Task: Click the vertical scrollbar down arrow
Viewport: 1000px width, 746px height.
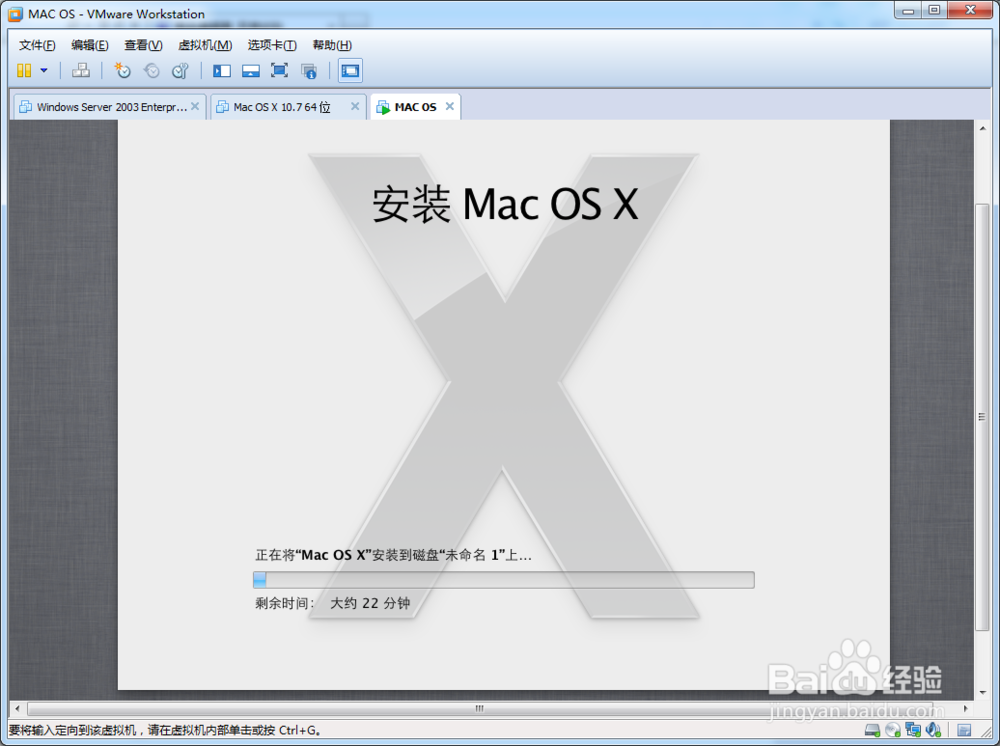Action: coord(982,692)
